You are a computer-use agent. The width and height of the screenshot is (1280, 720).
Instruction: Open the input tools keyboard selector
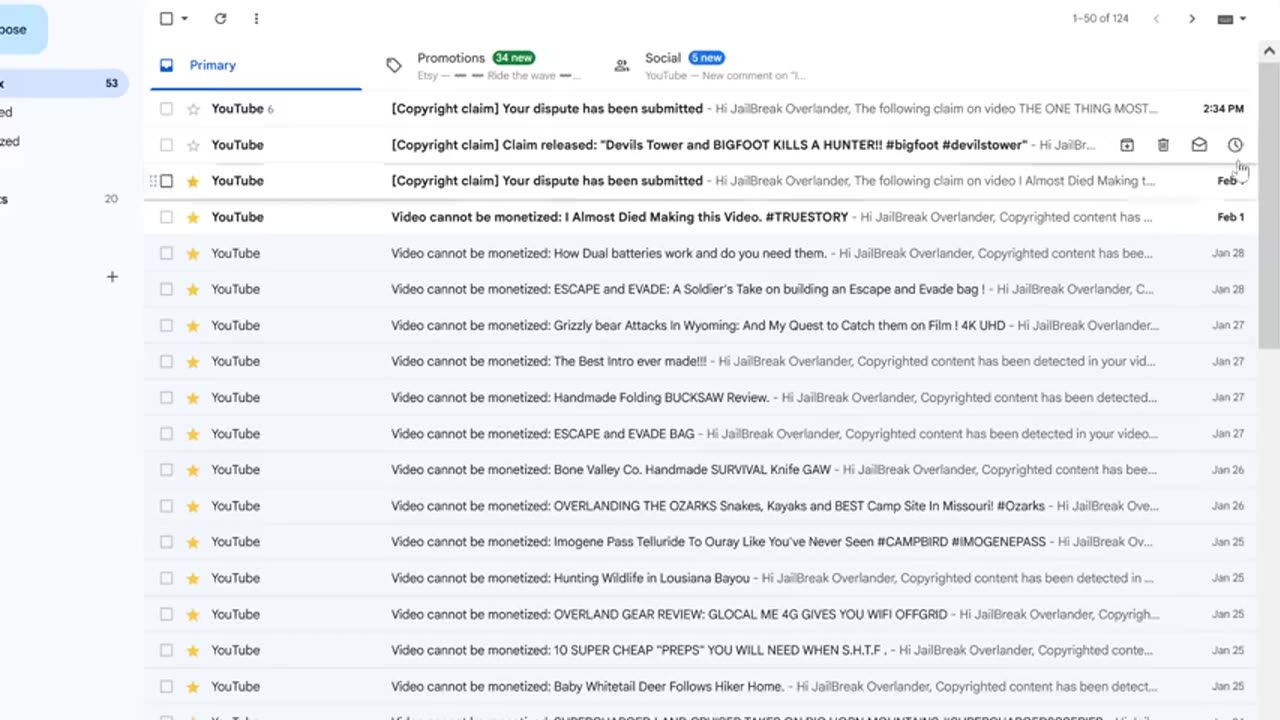click(x=1231, y=18)
